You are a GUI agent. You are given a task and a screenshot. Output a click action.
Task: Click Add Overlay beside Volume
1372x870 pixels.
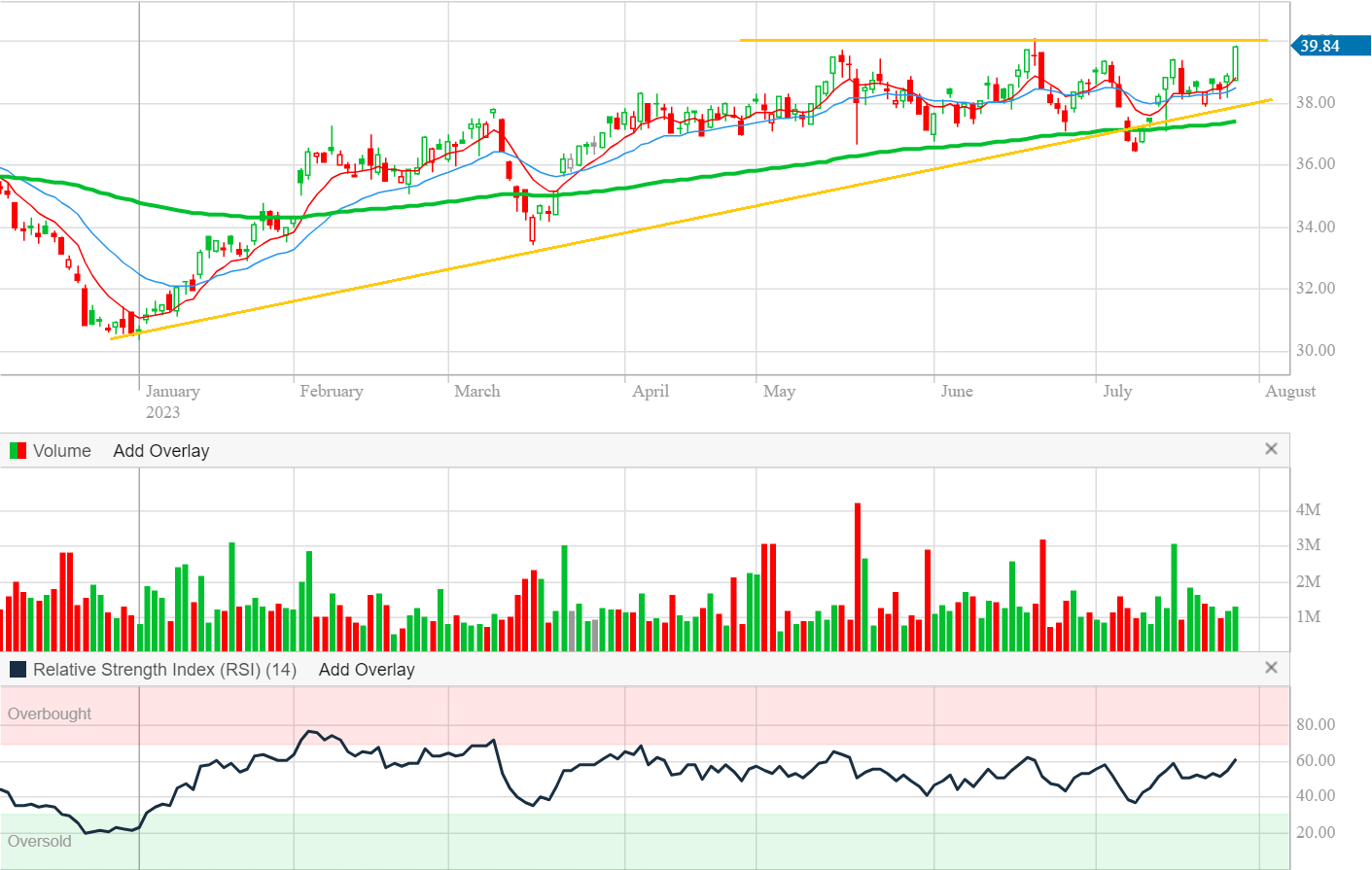point(160,451)
